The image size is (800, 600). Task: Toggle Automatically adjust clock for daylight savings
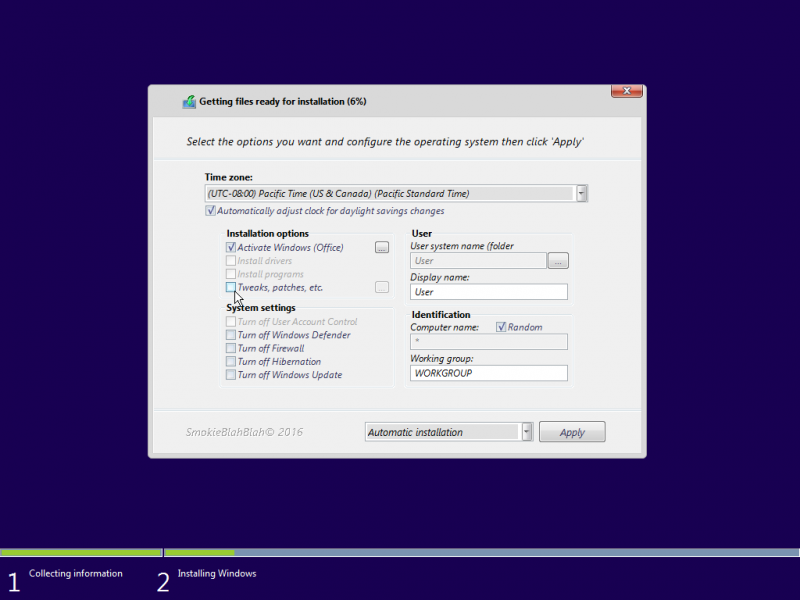pos(210,211)
